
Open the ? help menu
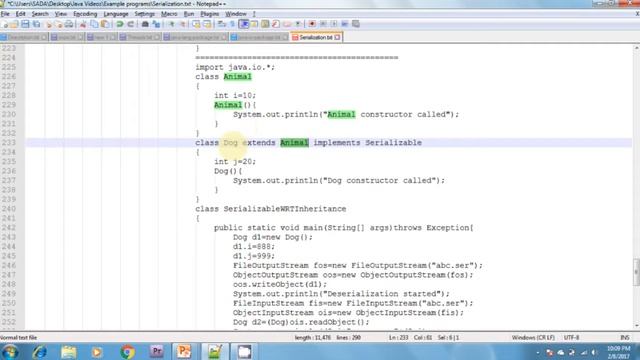(x=254, y=14)
